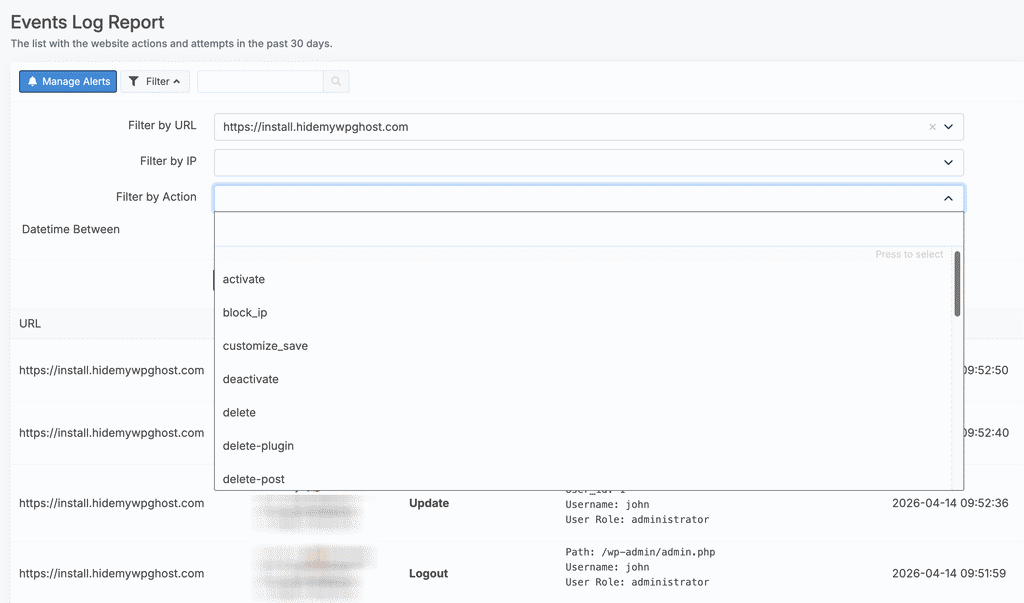Click the URL in the Logout row
The width and height of the screenshot is (1024, 603).
[112, 573]
